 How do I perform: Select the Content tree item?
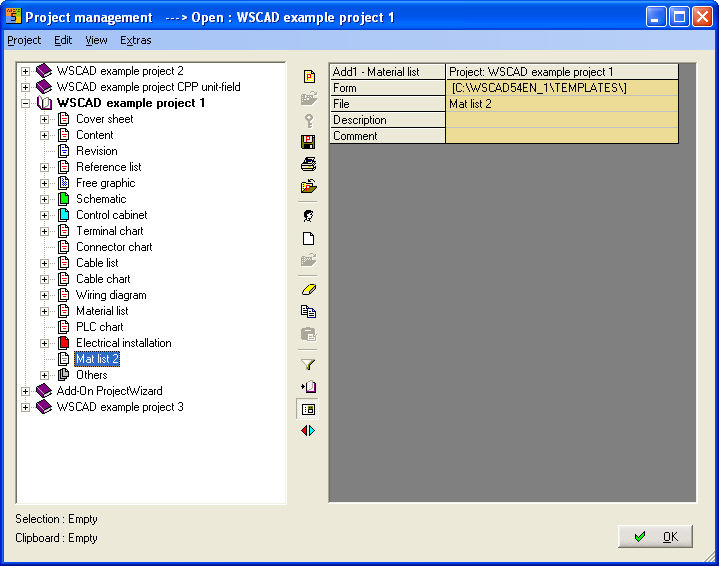tap(94, 135)
